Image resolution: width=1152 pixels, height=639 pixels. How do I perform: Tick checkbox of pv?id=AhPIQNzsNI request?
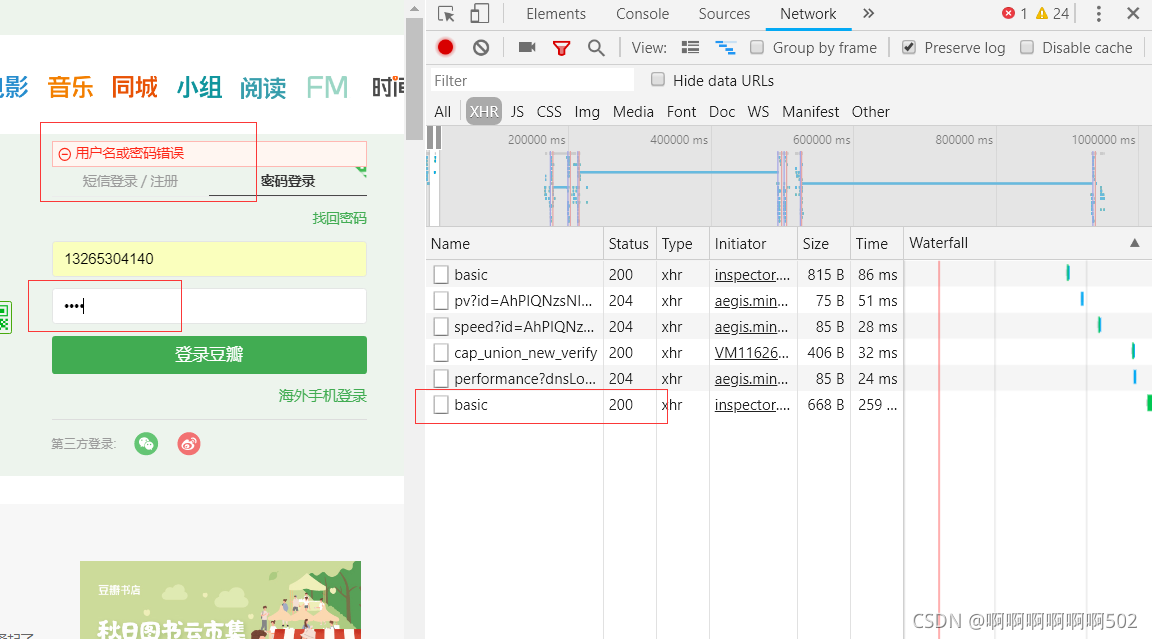[x=441, y=300]
